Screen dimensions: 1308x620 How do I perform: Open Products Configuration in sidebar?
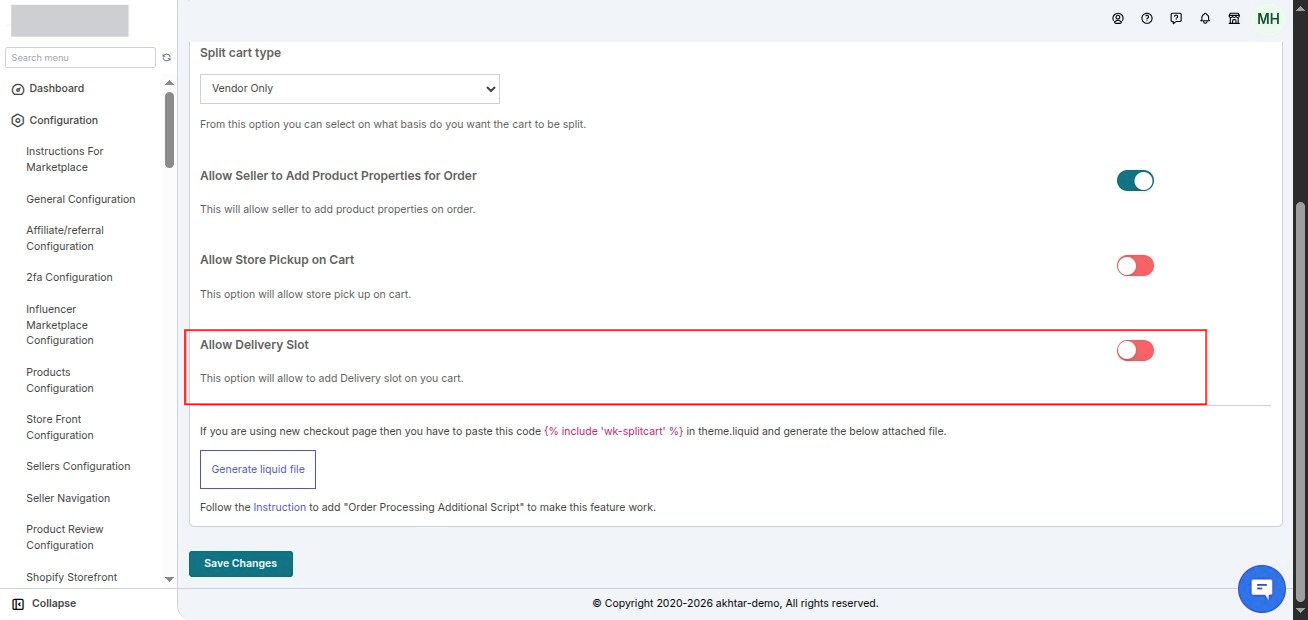click(60, 380)
